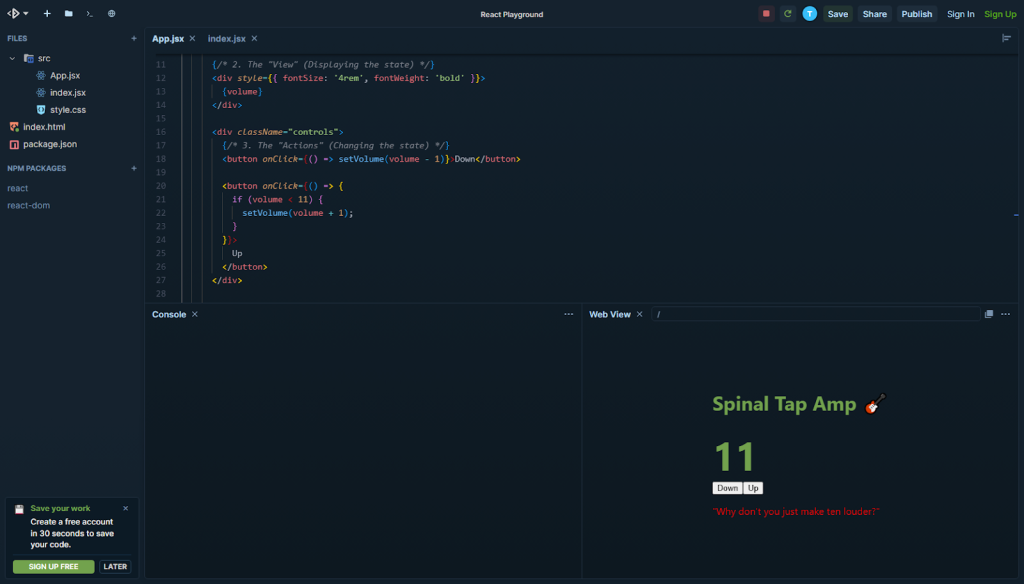This screenshot has height=584, width=1024.
Task: Open the Web View options ellipsis menu
Action: 1005,314
